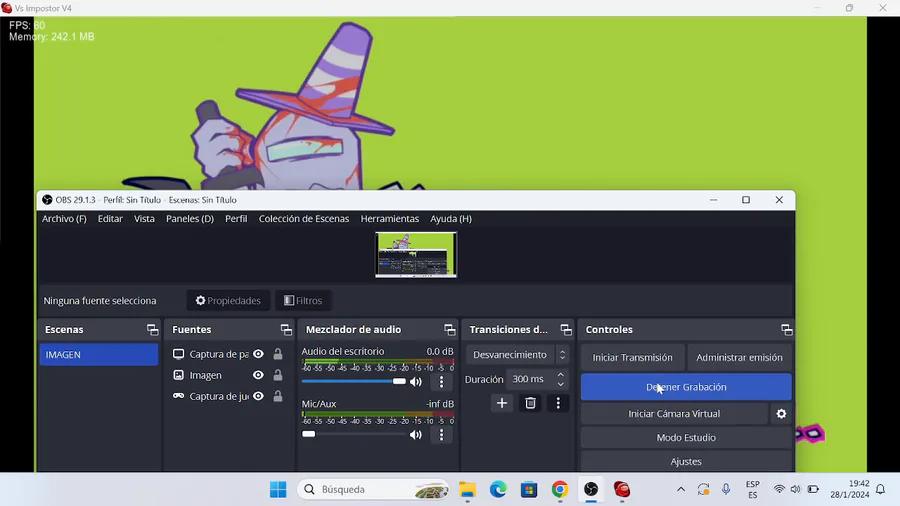Screen dimensions: 900x506
Task: Add a new transition with plus icon
Action: [502, 403]
